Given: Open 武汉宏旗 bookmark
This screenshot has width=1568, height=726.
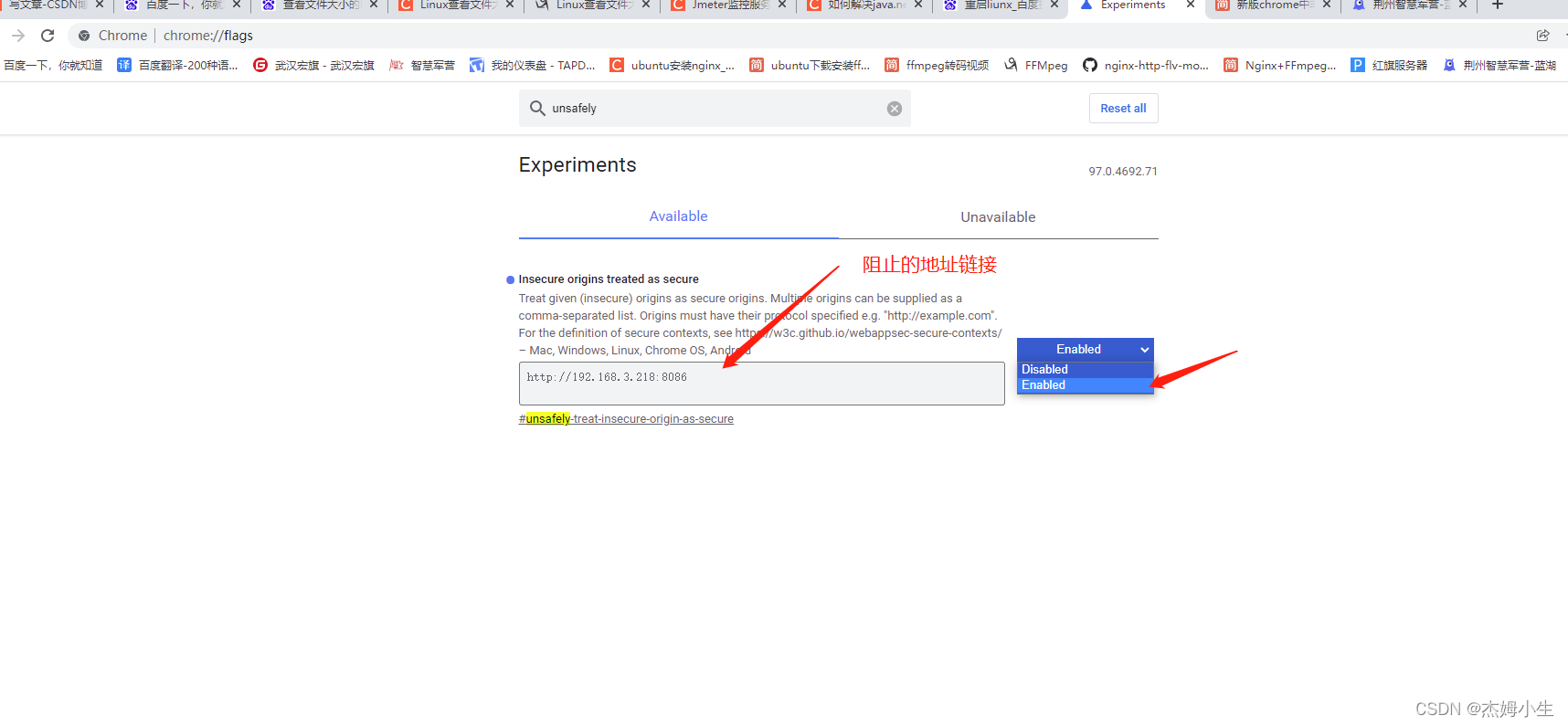Looking at the screenshot, I should tap(313, 65).
